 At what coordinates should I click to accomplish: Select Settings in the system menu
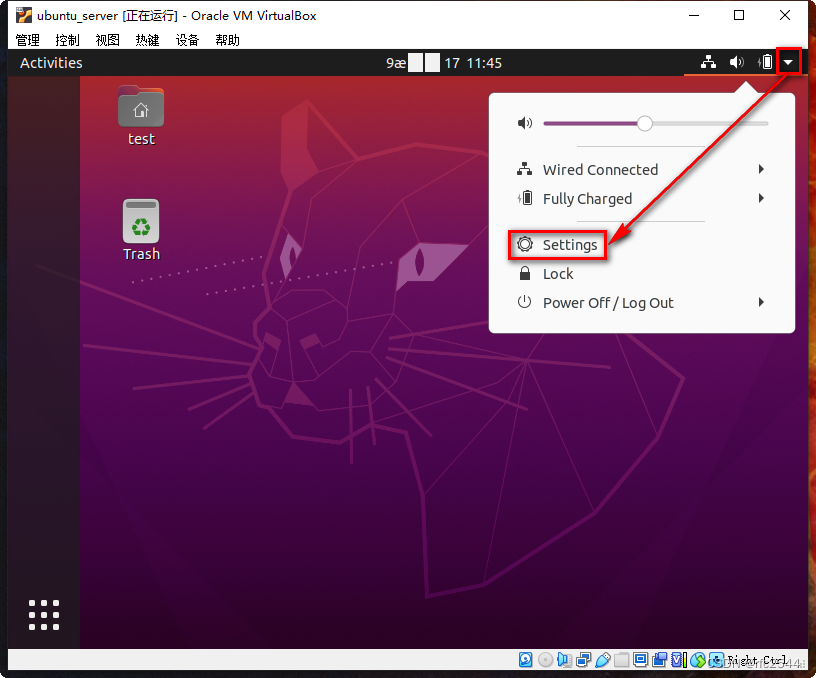point(642,245)
